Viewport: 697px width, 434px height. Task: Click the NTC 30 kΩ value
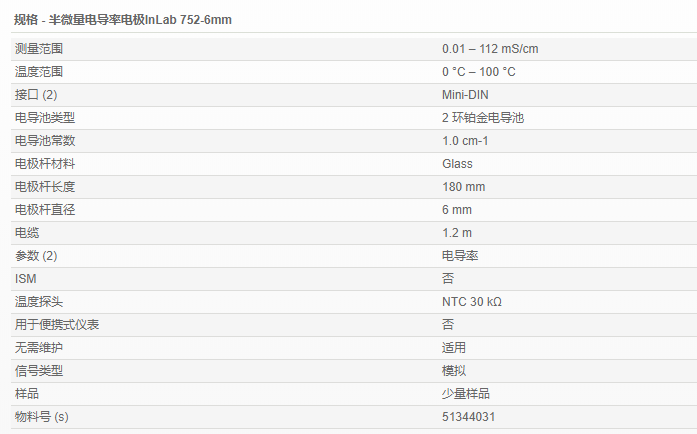coord(471,302)
